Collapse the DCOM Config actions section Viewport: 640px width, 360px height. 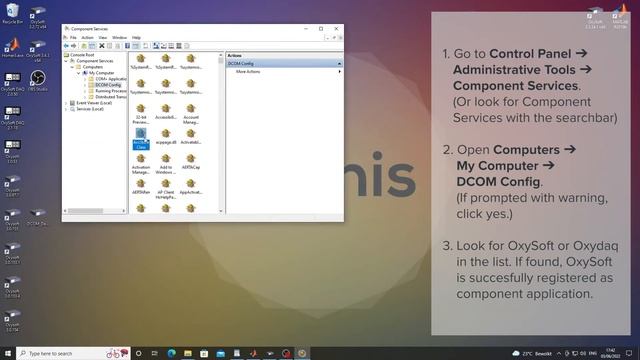pyautogui.click(x=339, y=64)
